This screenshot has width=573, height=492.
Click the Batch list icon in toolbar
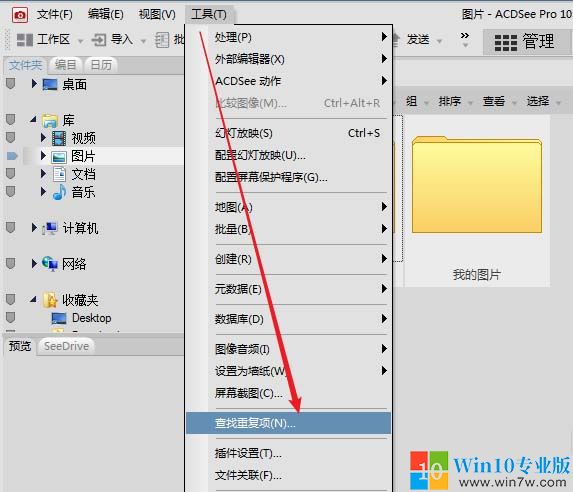tap(162, 39)
